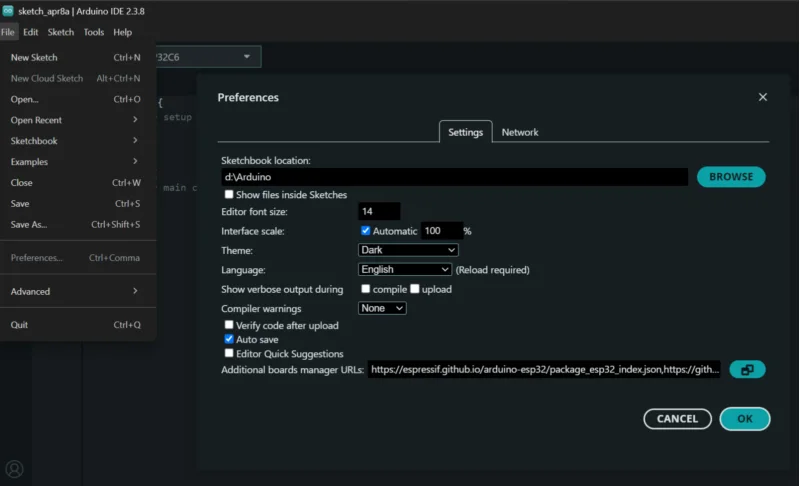Click the interface scale percent field
This screenshot has width=800, height=486.
(441, 231)
